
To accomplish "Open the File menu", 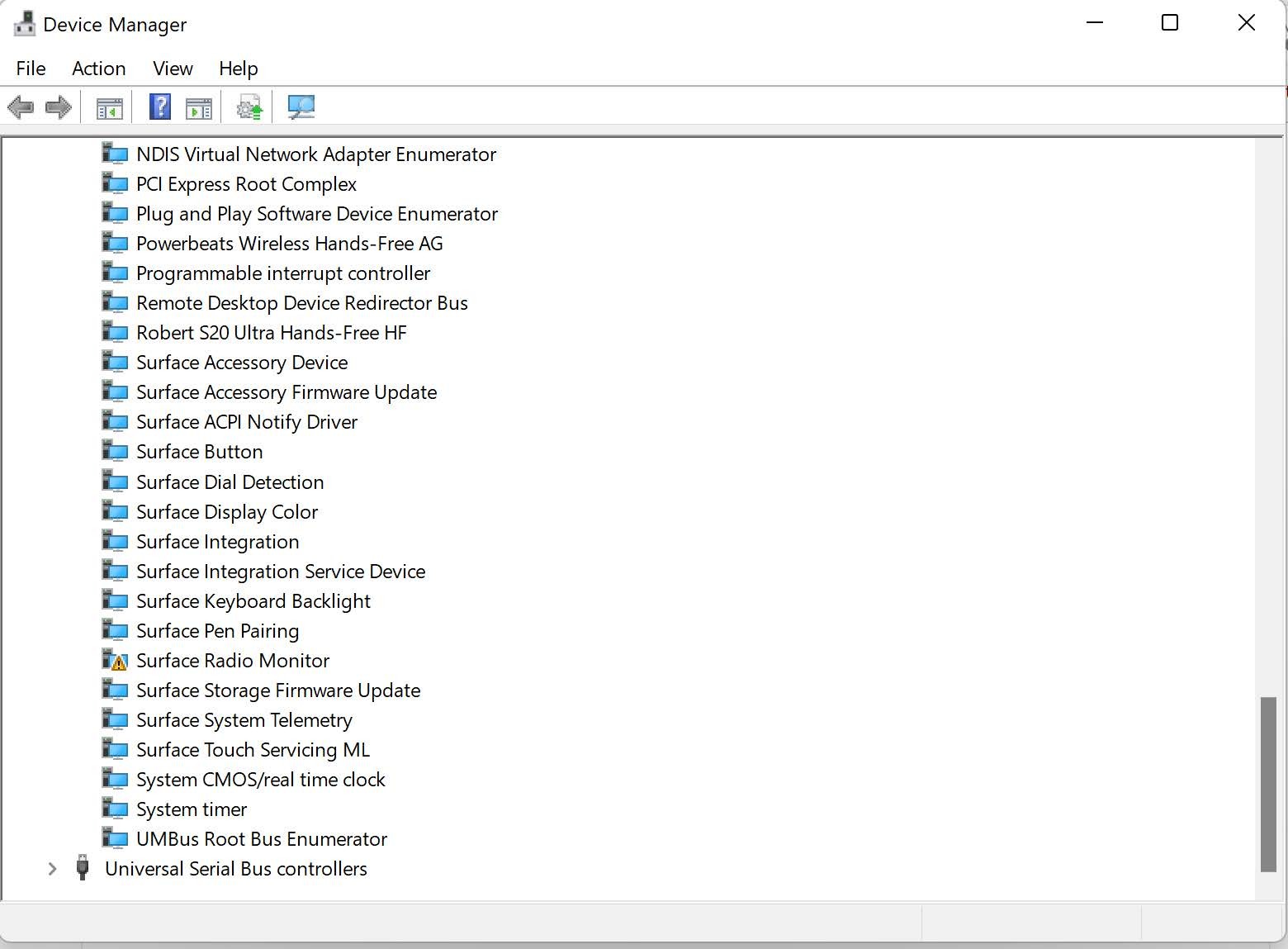I will (30, 69).
